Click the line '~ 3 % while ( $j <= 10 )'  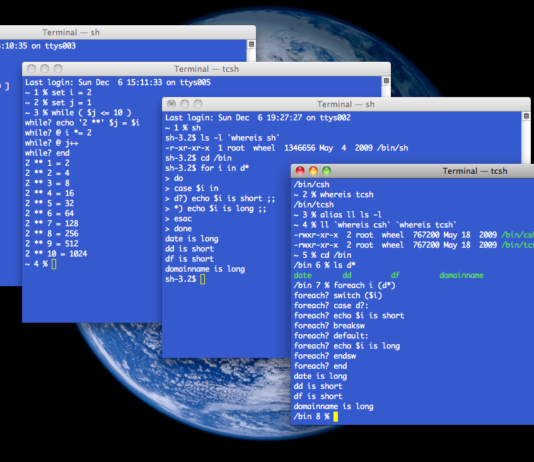(78, 113)
